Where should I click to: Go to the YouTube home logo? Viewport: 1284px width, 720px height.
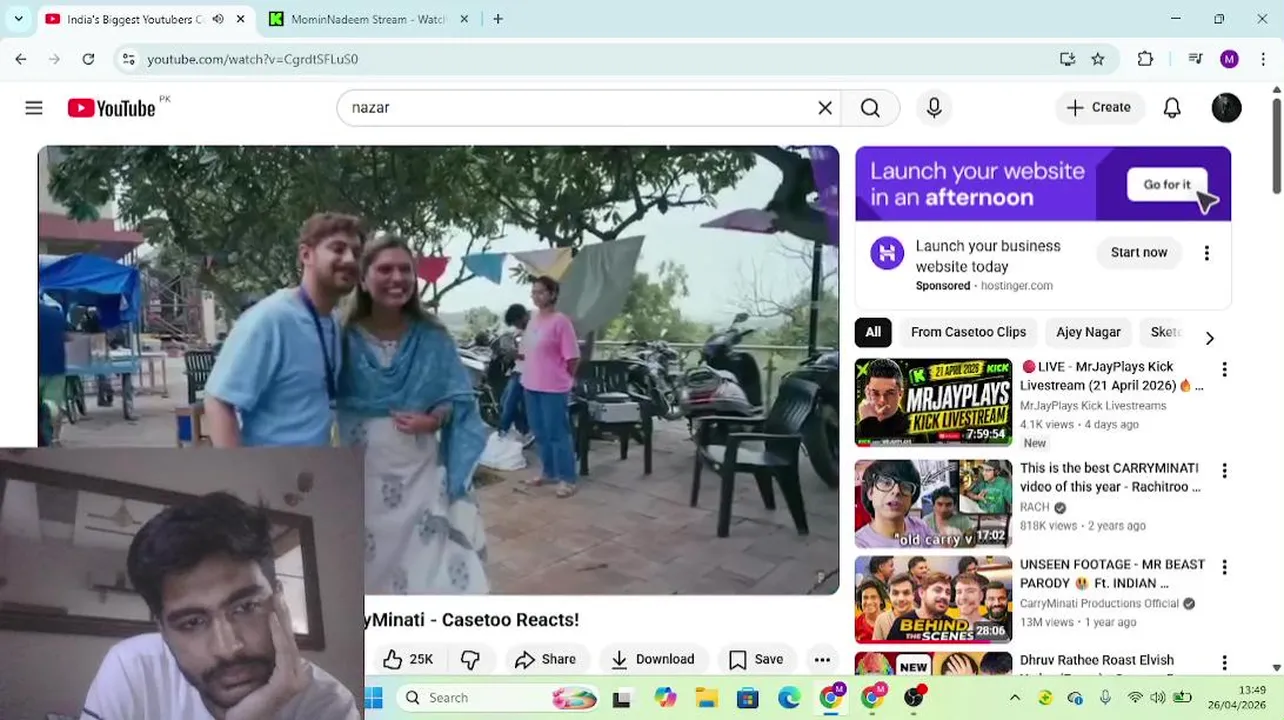[112, 108]
